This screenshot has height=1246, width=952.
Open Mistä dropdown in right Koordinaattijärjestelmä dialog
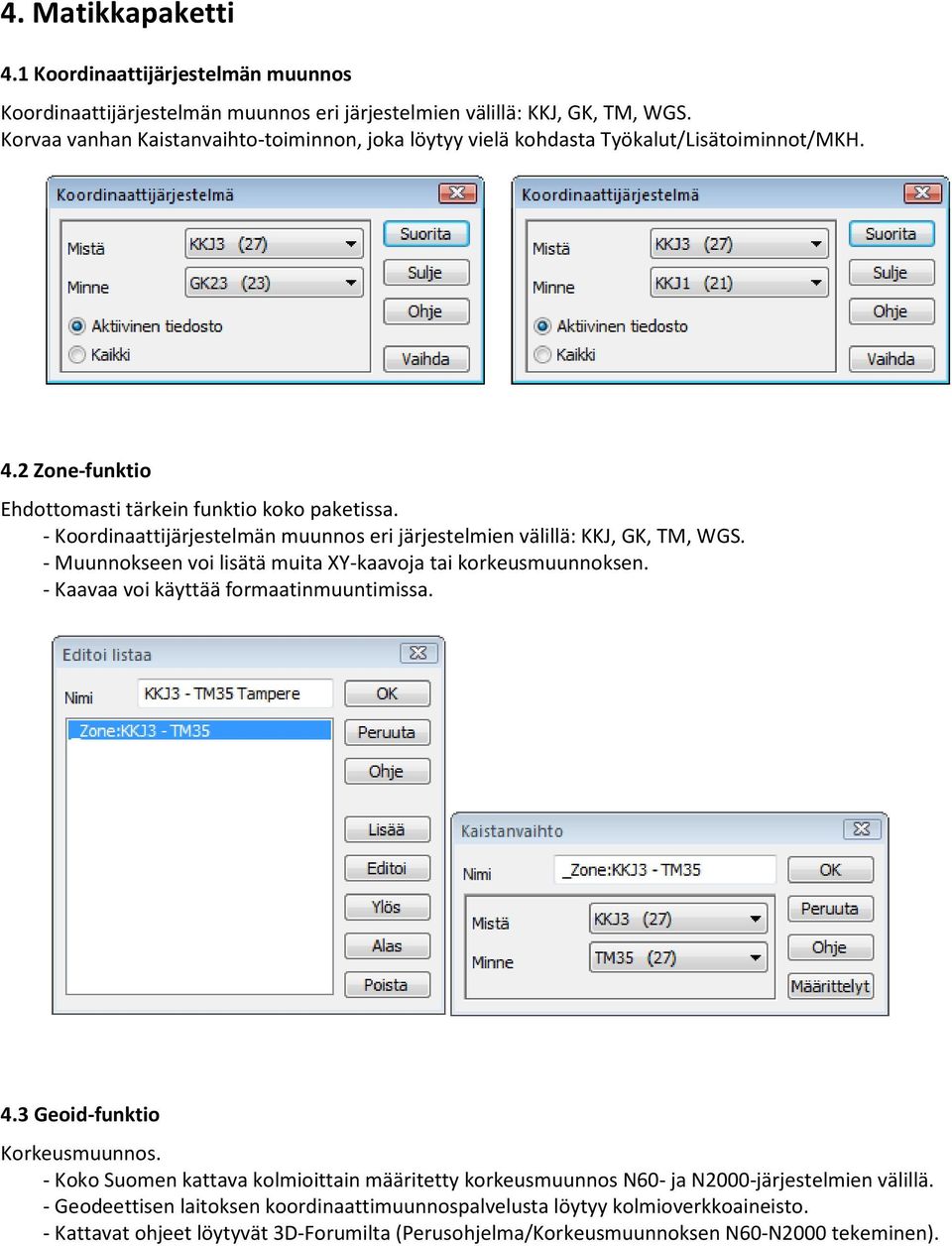click(739, 244)
